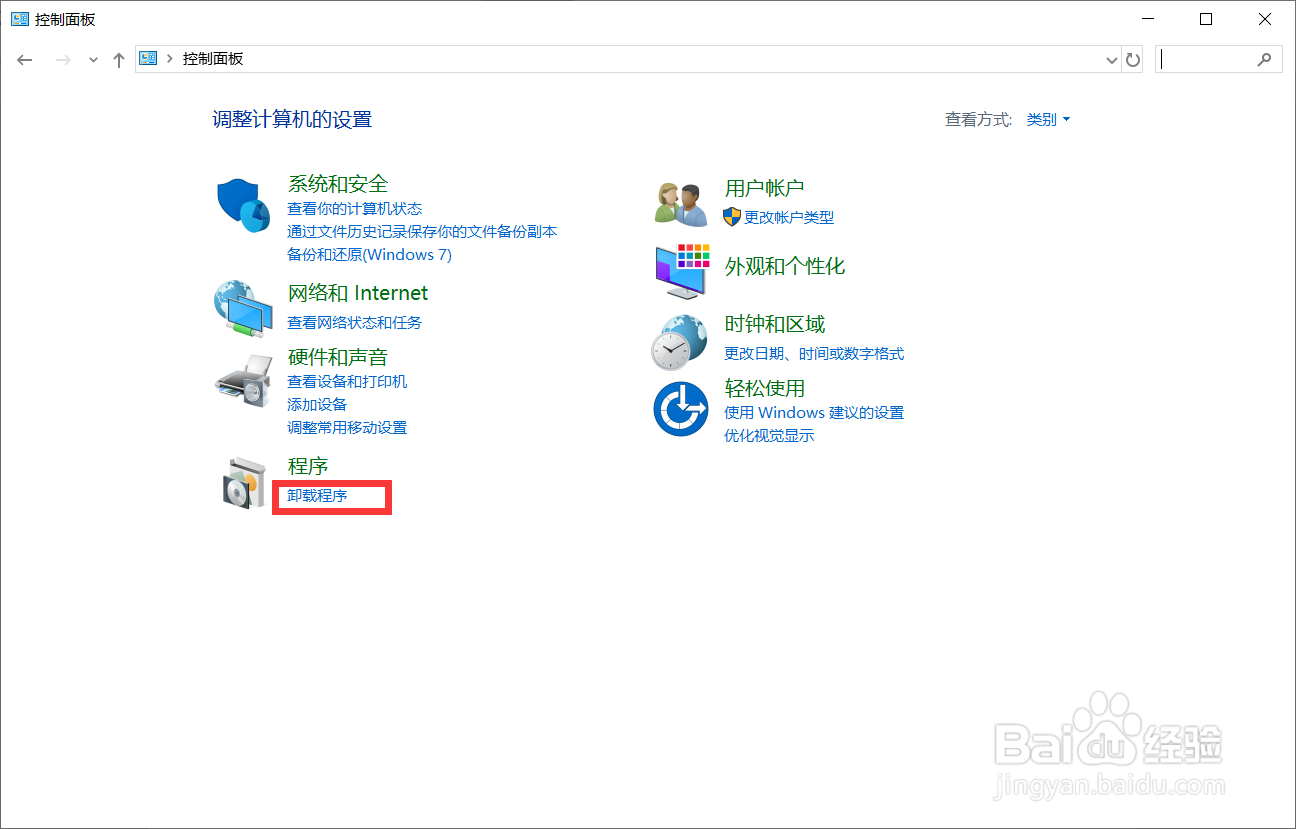Click the 轻松使用 icon

681,409
